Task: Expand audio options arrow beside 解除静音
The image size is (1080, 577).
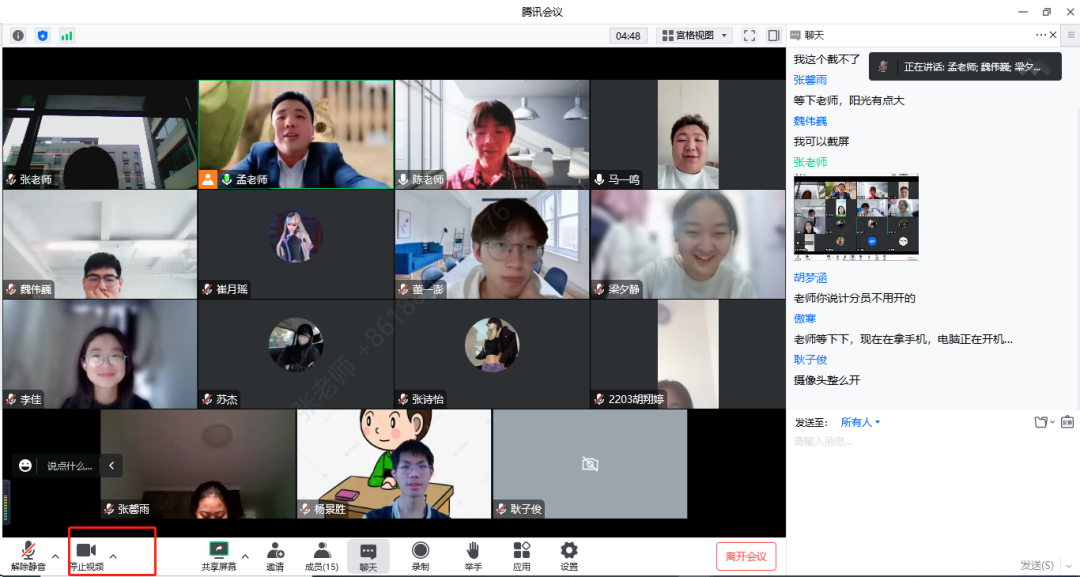Action: pos(55,556)
